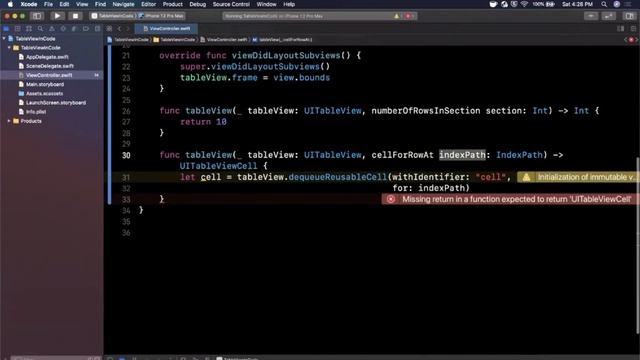The width and height of the screenshot is (640, 360).
Task: Click line number 30 in the gutter
Action: (126, 155)
